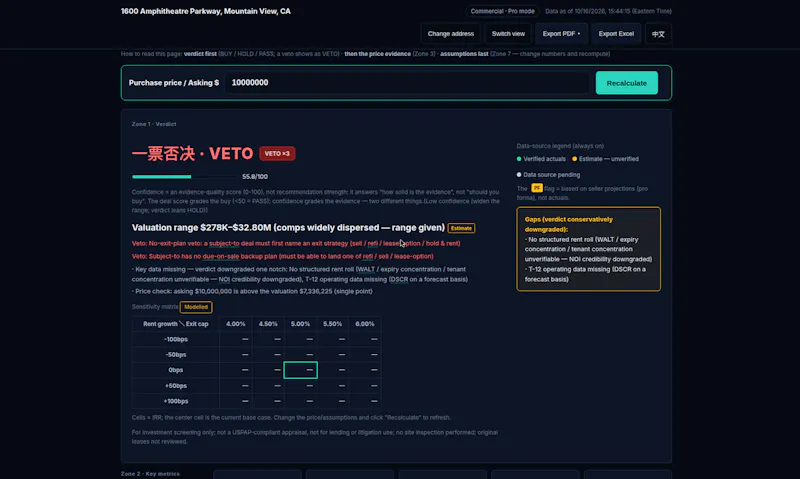Click the +50bps rent growth row label
Screen dimensions: 800x479
click(176, 386)
